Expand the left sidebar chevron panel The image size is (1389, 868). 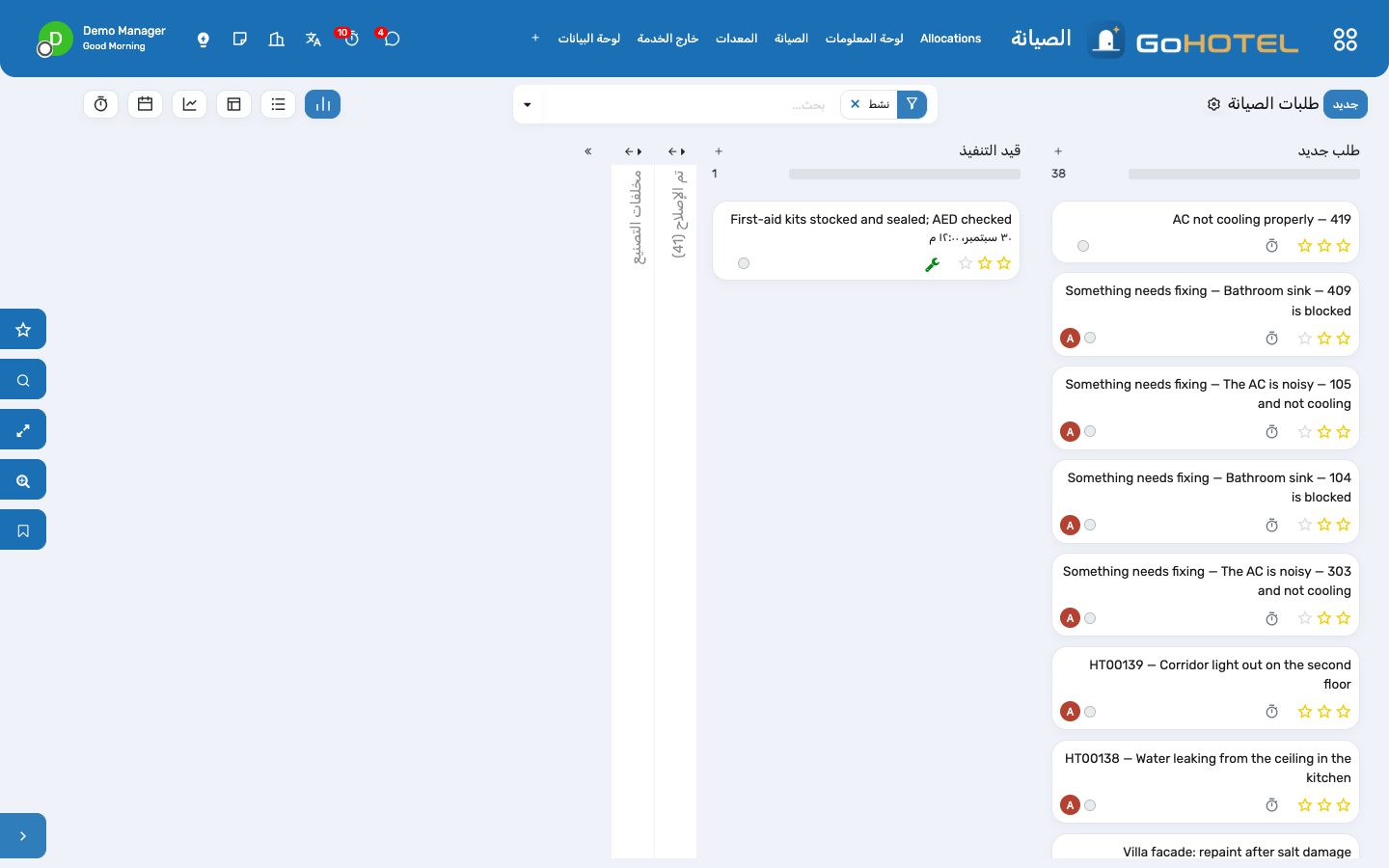tap(23, 836)
